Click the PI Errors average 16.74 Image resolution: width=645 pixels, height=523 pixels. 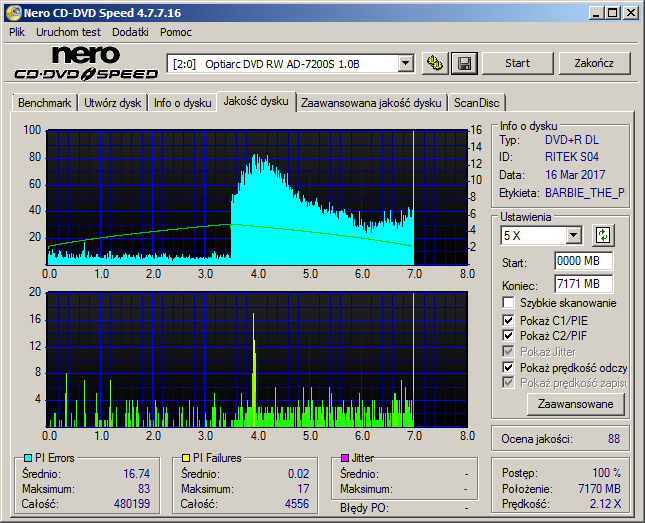137,474
